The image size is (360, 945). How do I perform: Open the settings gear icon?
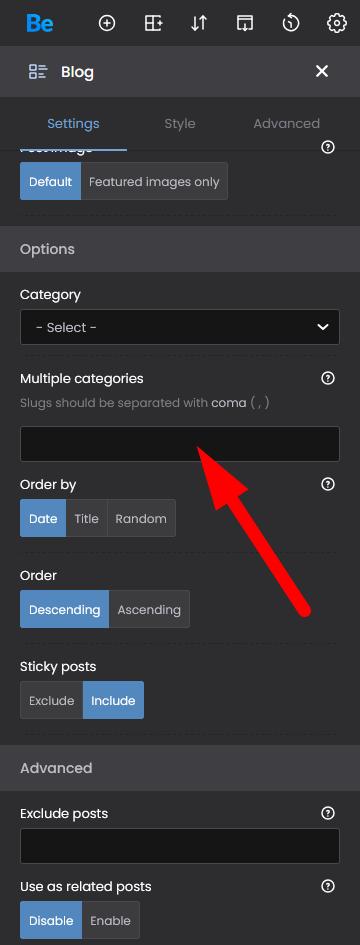pos(336,24)
